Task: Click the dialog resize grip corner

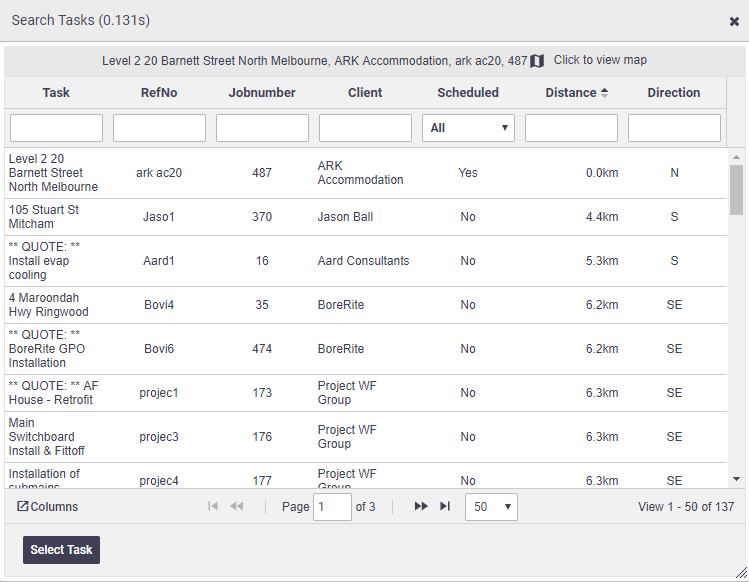Action: [741, 573]
